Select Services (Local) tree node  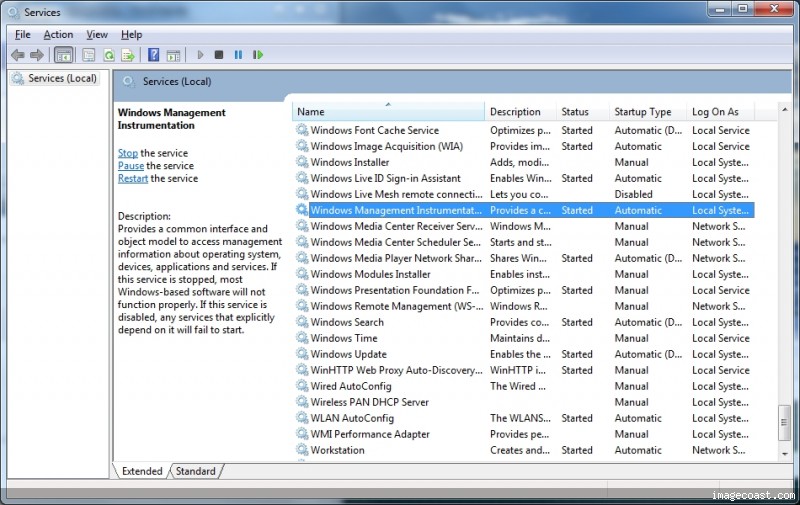55,78
